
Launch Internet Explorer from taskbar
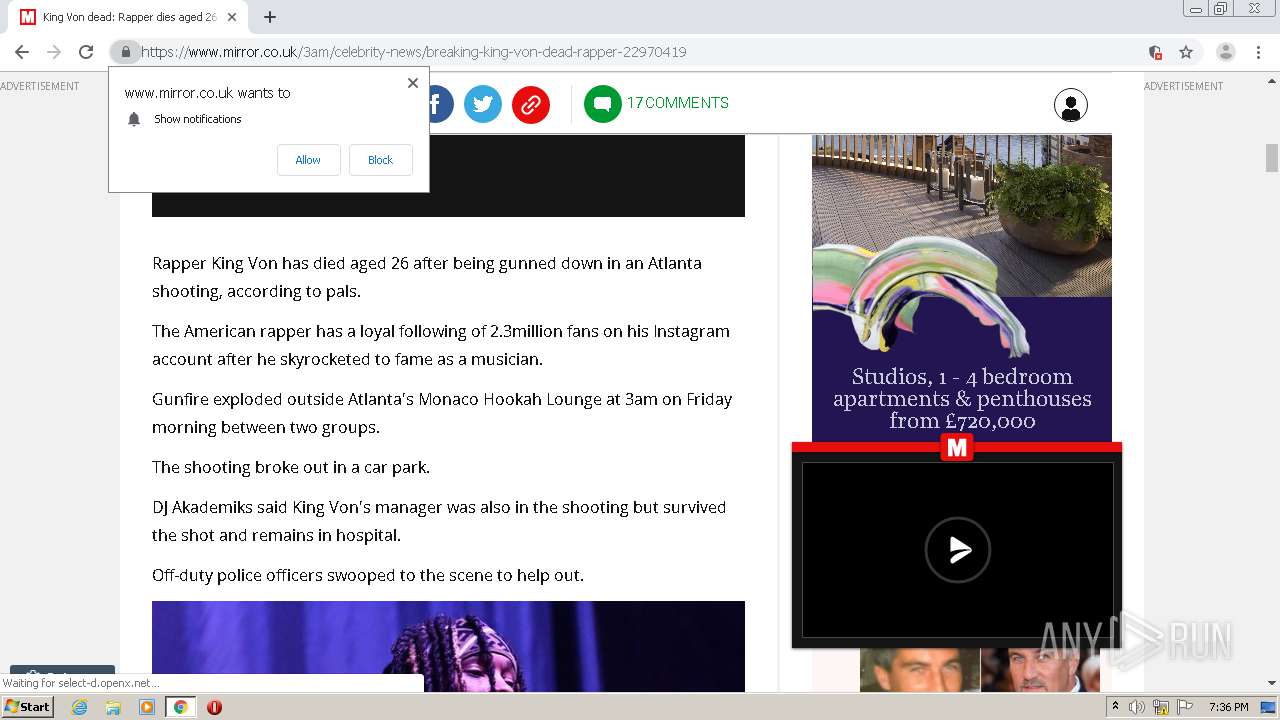tap(79, 707)
